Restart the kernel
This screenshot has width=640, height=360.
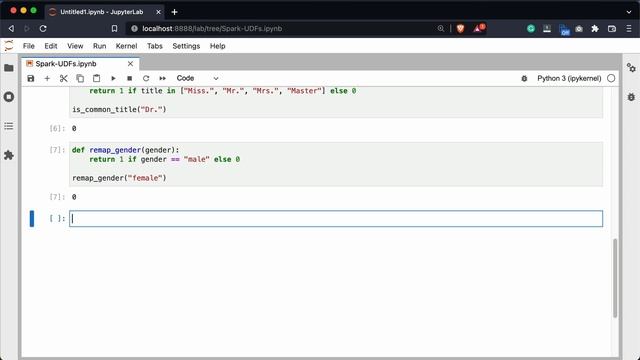pos(146,78)
